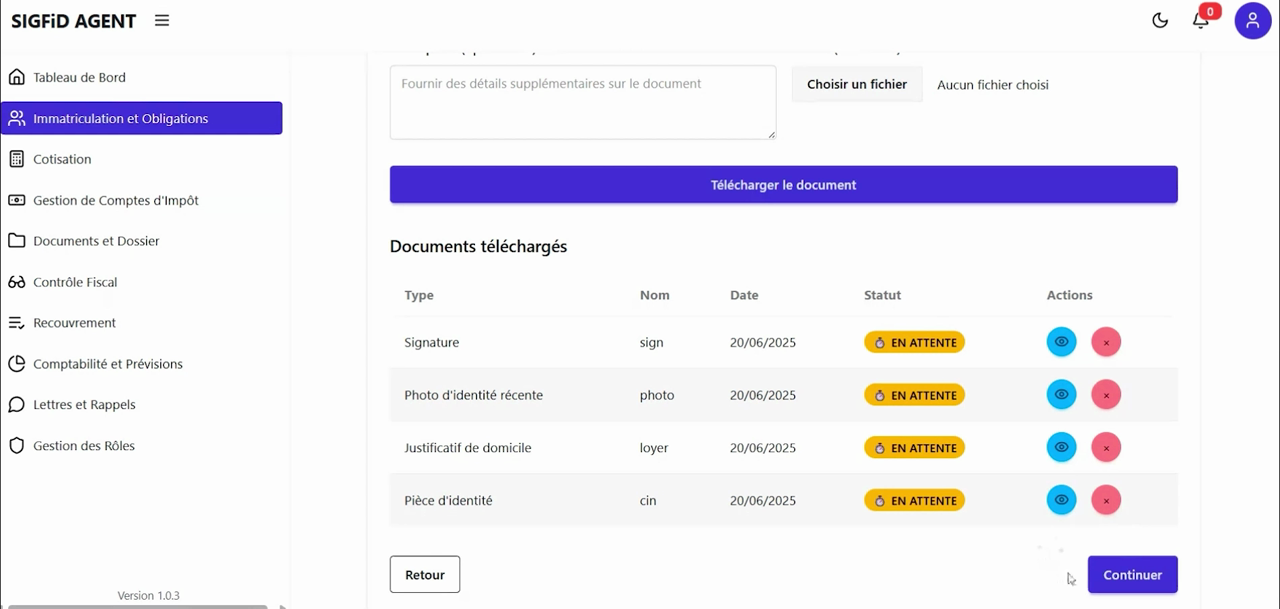The height and width of the screenshot is (609, 1280).
Task: Open the Tableau de Bord dashboard icon
Action: pos(17,77)
